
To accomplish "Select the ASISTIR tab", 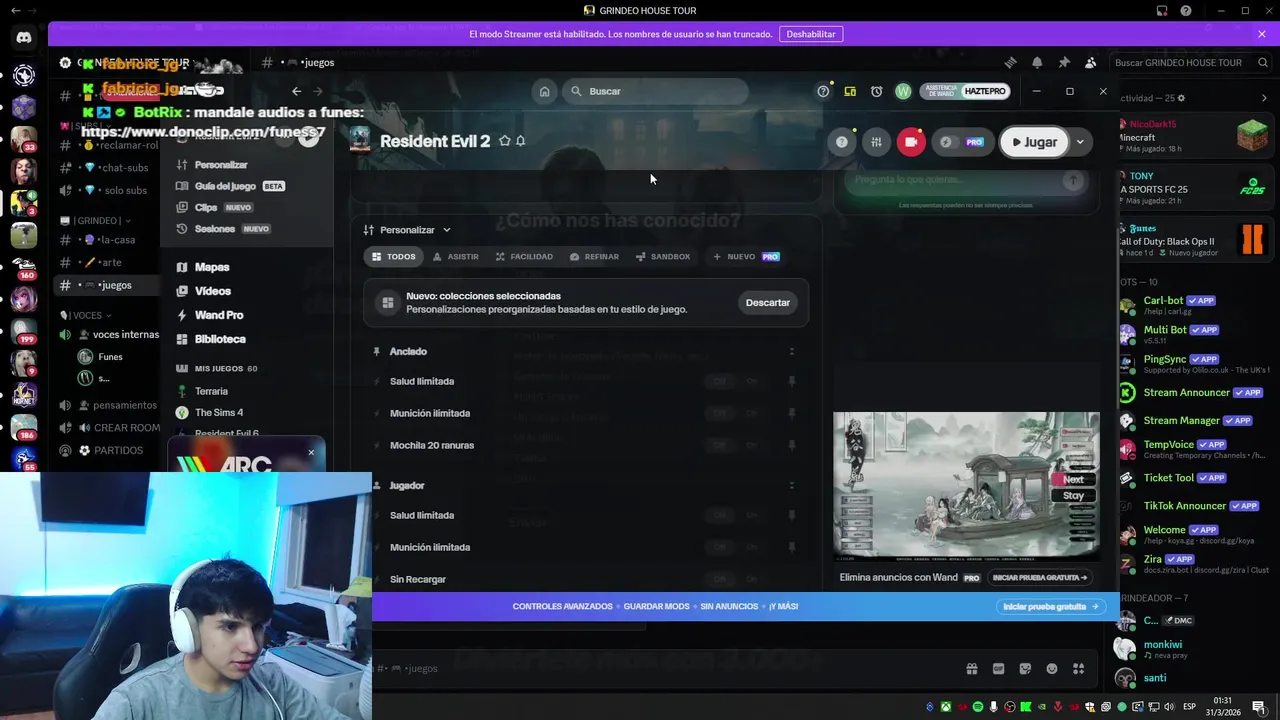I will click(455, 257).
